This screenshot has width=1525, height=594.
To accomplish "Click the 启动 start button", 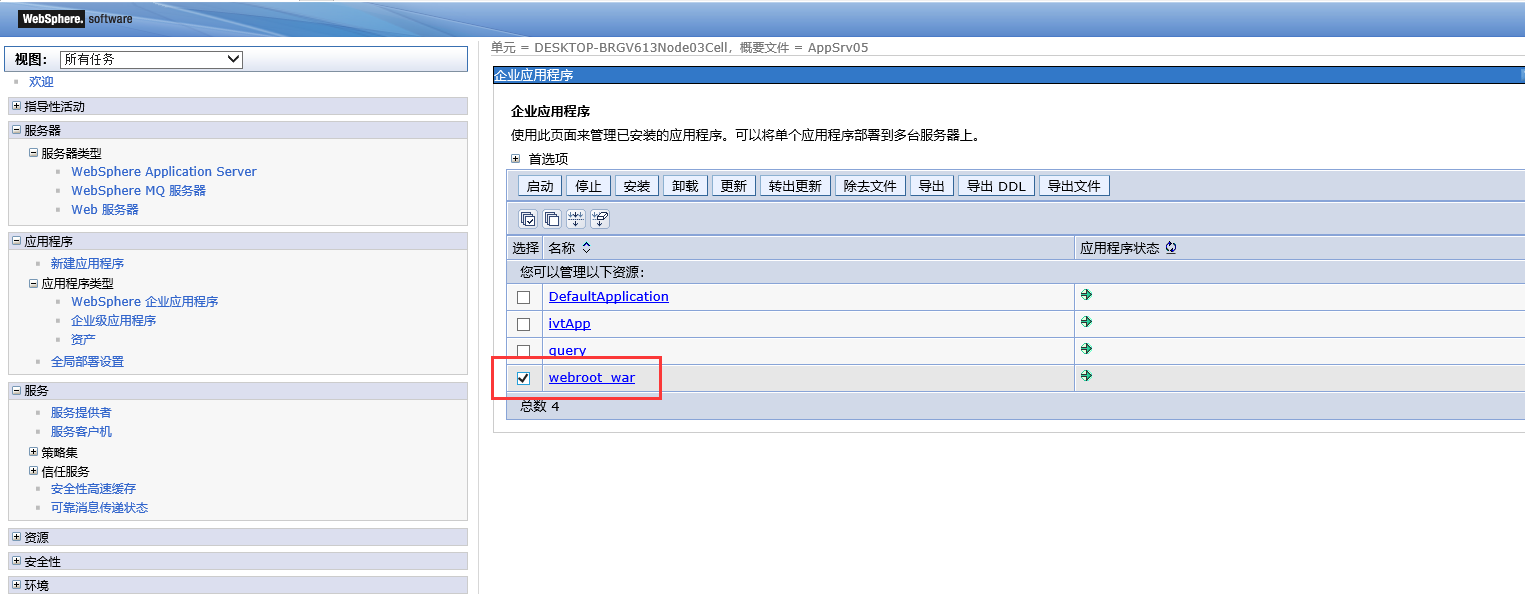I will 540,186.
